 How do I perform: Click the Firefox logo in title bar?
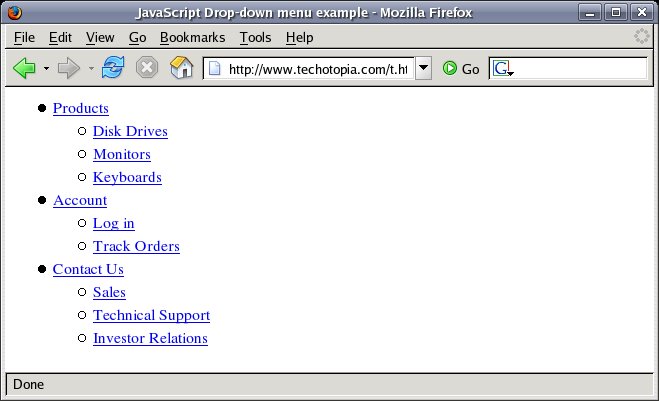coord(14,12)
